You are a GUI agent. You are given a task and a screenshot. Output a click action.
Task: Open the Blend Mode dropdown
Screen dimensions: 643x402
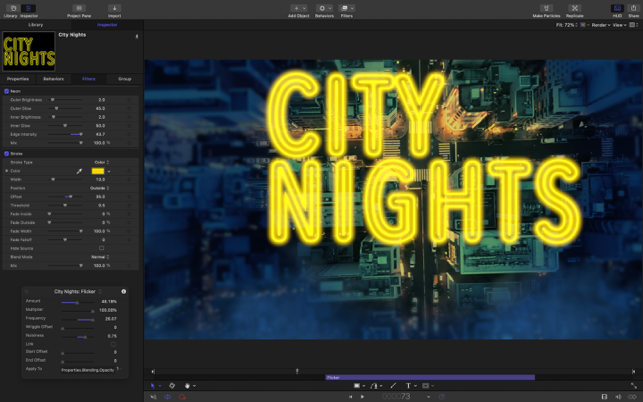click(x=100, y=257)
